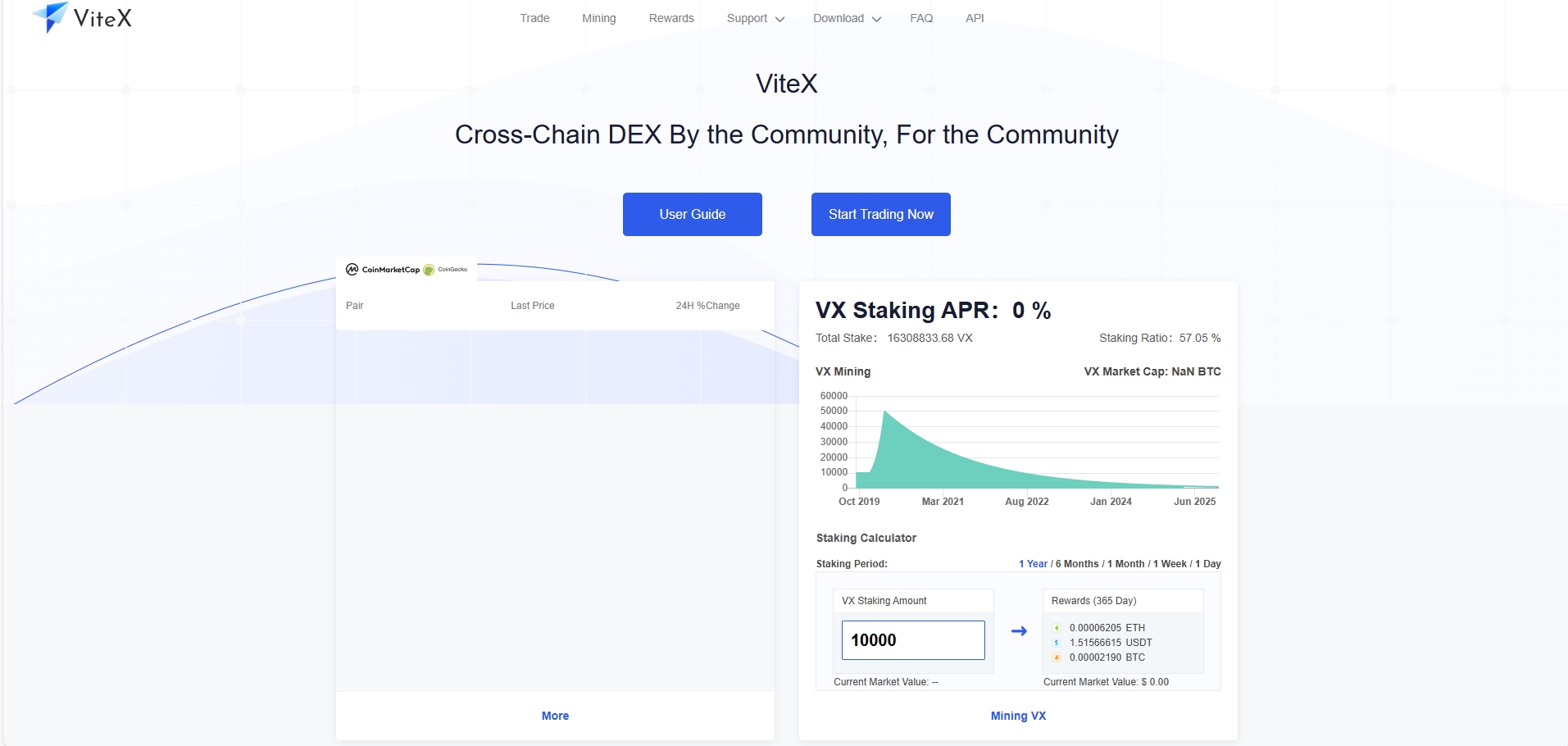The width and height of the screenshot is (1568, 746).
Task: Open the CoinGecko logo link
Action: point(446,270)
